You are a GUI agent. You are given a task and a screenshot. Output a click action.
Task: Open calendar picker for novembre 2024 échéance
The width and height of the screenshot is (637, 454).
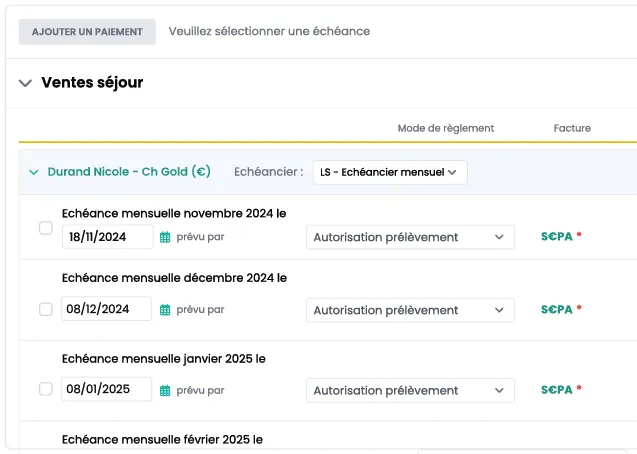tap(165, 237)
